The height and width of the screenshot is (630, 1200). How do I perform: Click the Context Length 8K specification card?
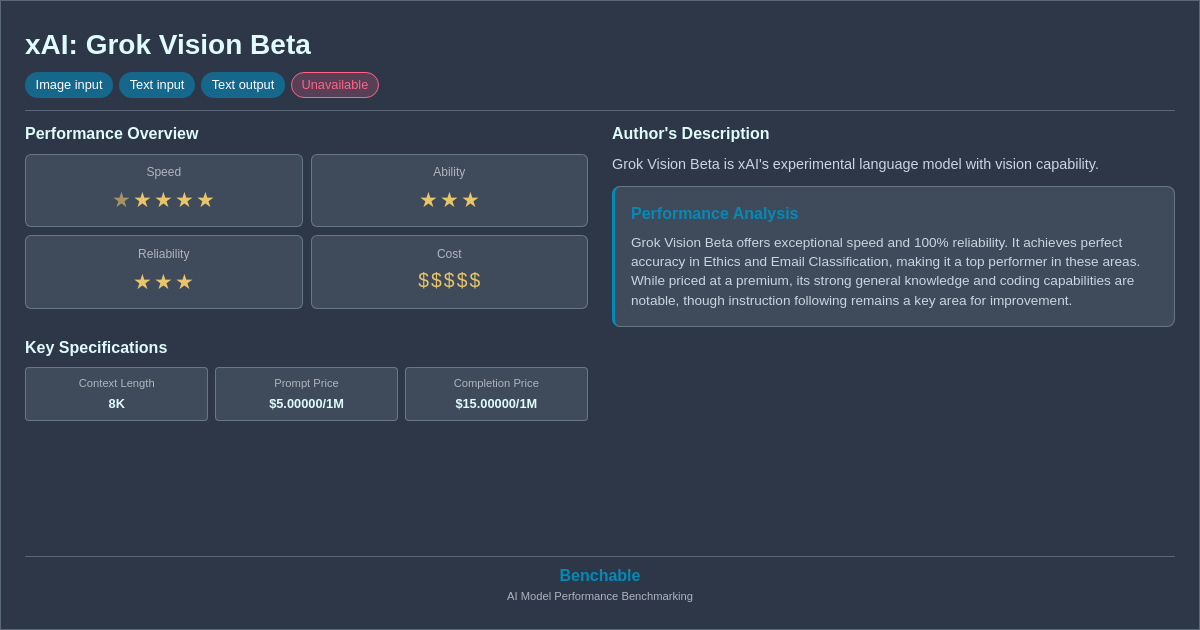[x=116, y=394]
